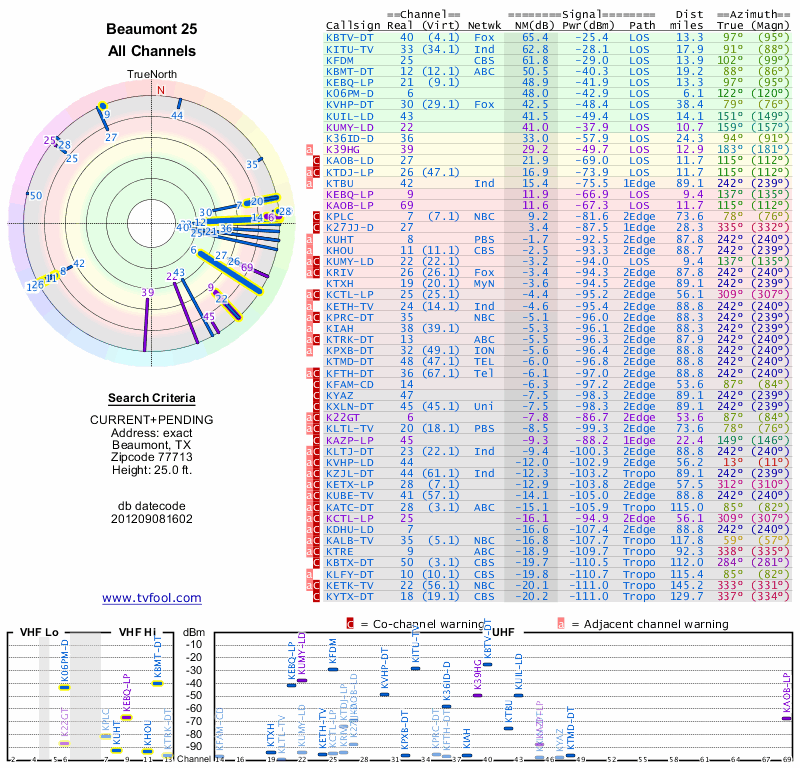Click co-channel warning badge on KYAZ row
Viewport: 800px width, 768px height.
(x=316, y=395)
